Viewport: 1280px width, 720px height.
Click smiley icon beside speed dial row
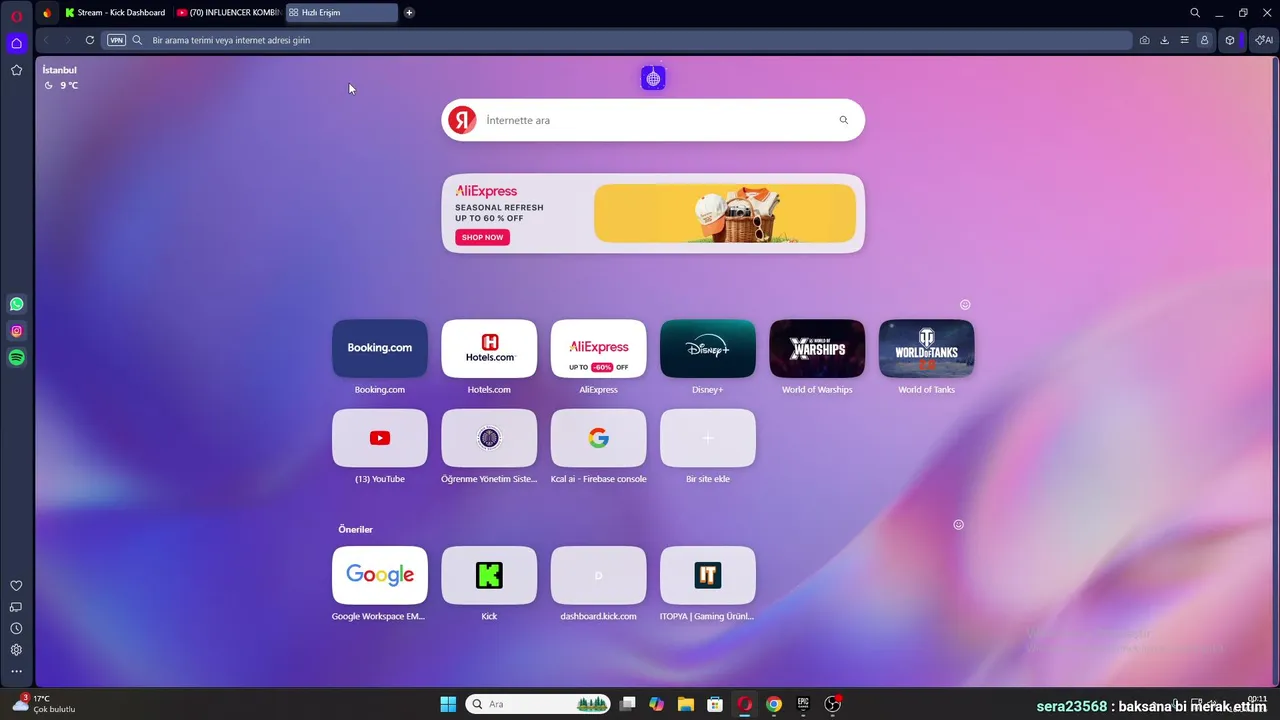(x=965, y=305)
